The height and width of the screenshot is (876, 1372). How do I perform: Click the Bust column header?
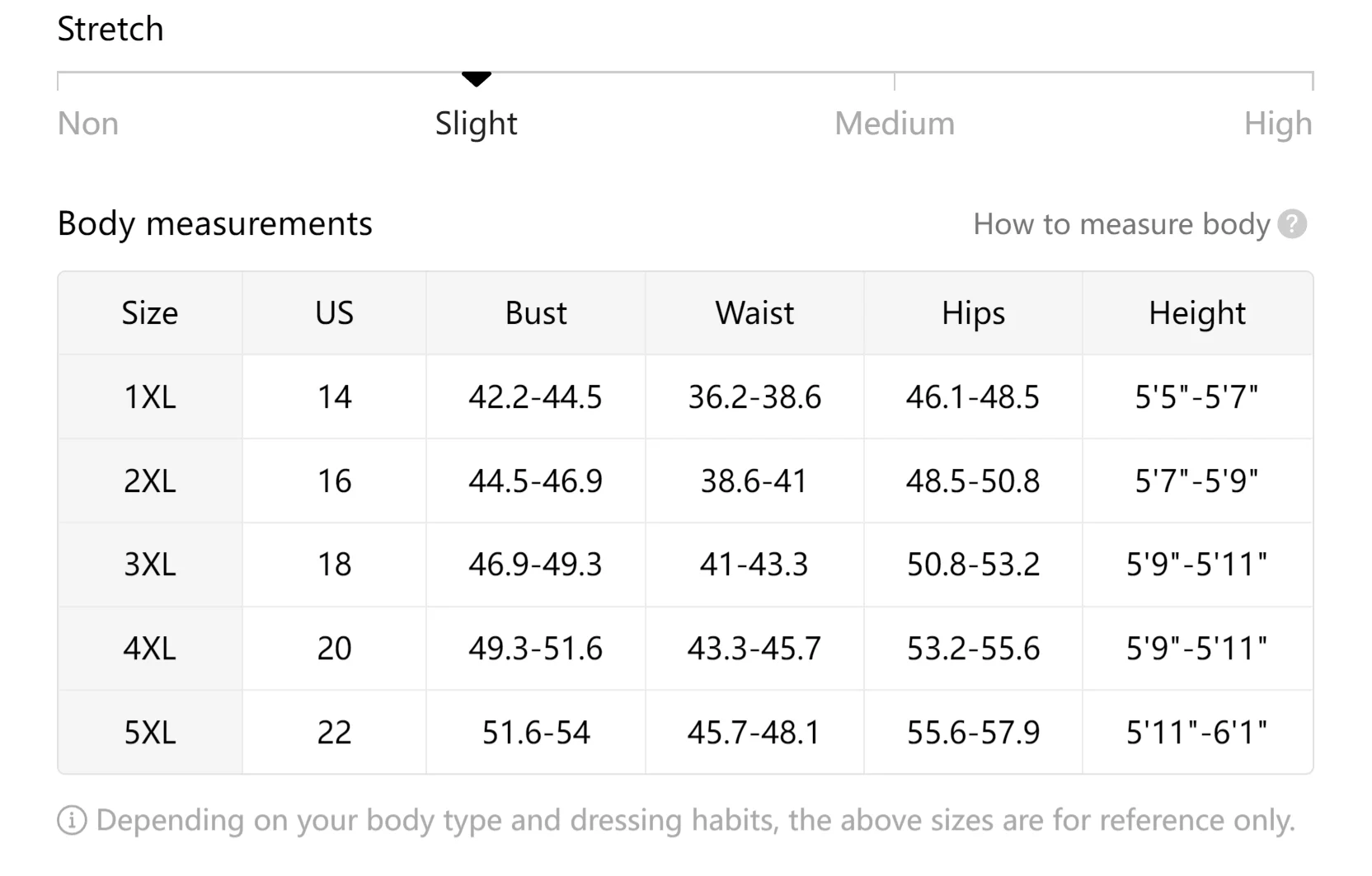[536, 313]
